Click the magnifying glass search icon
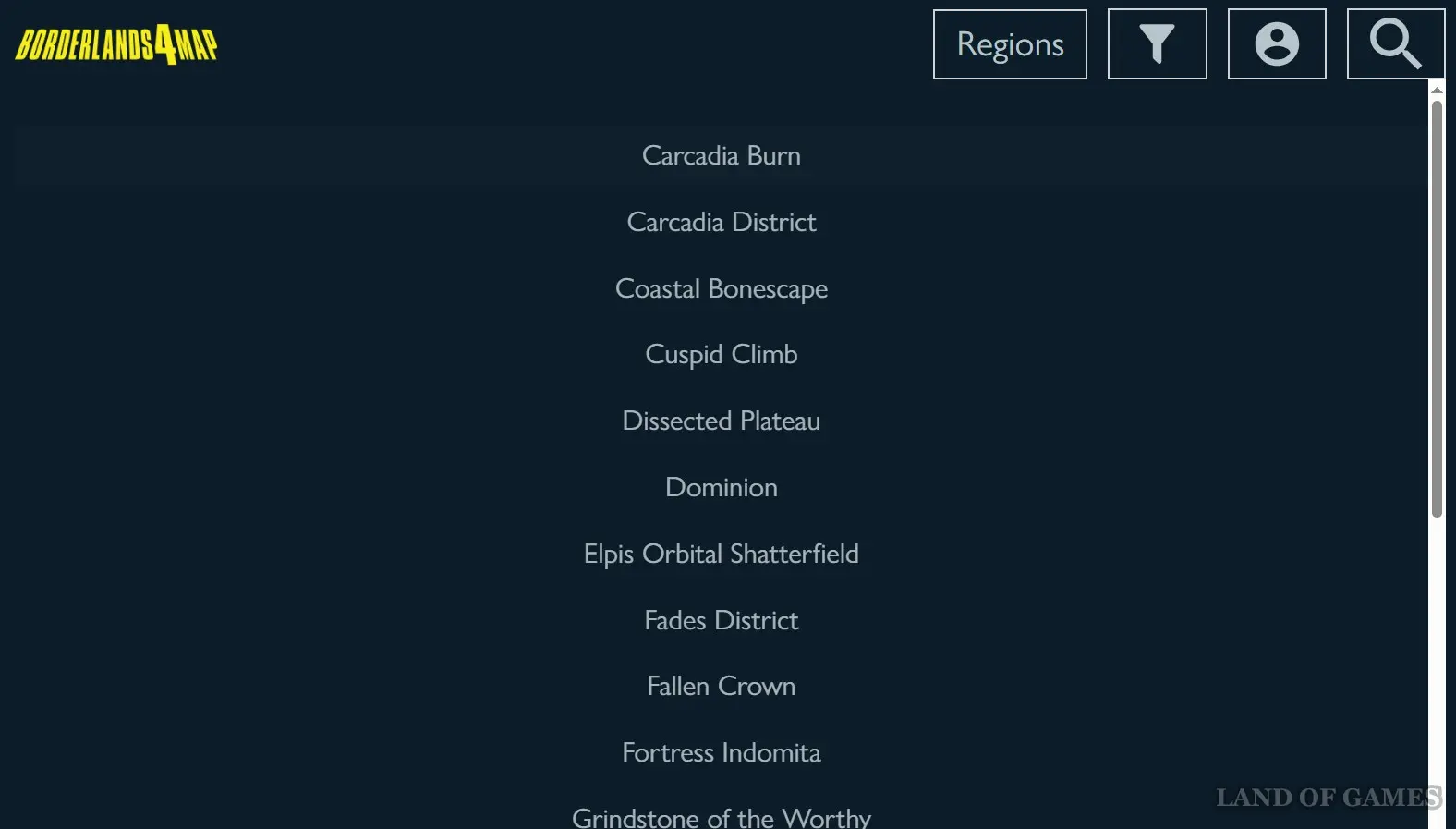This screenshot has height=829, width=1456. click(1395, 44)
